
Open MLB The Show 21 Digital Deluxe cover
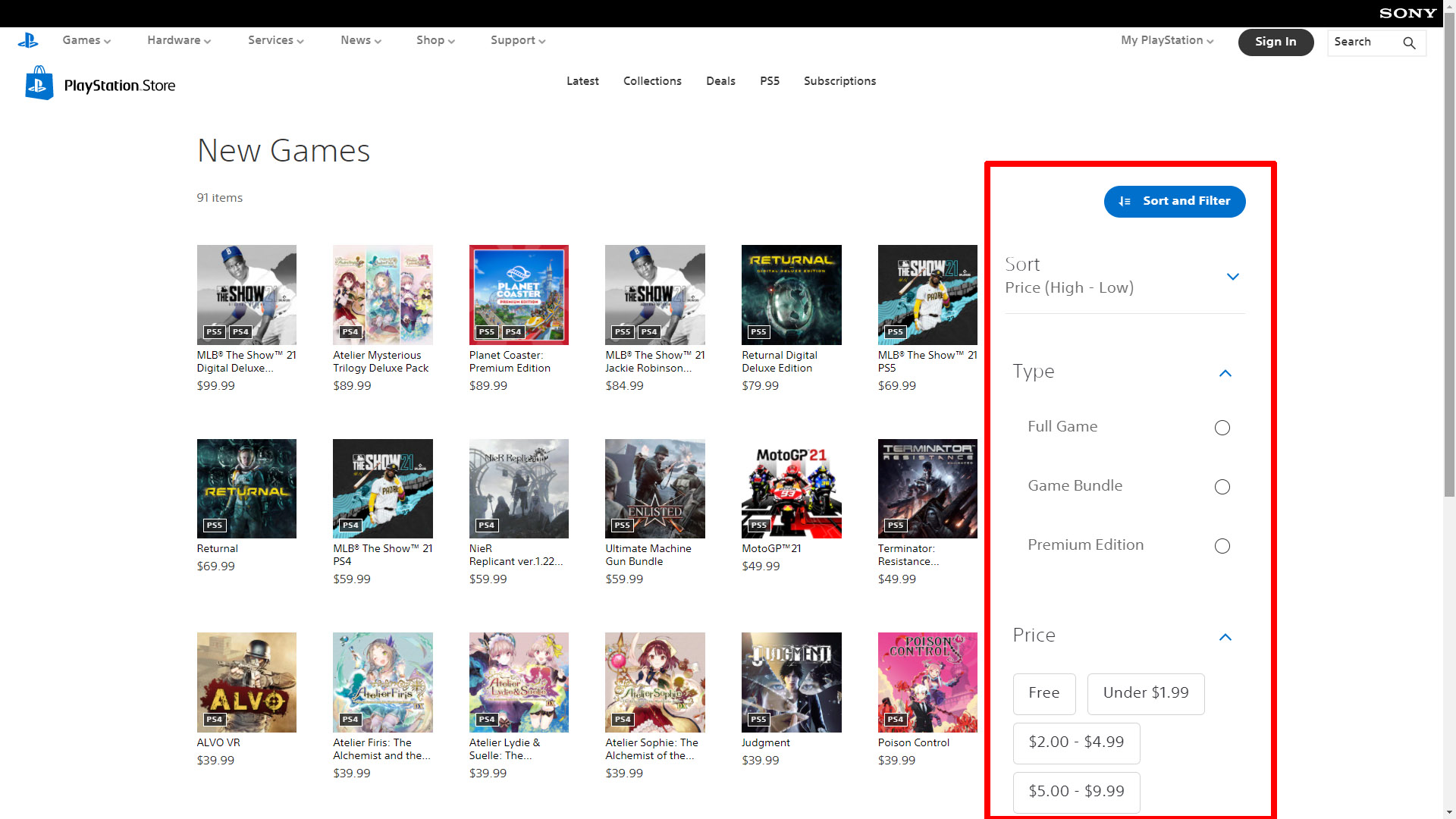[246, 294]
